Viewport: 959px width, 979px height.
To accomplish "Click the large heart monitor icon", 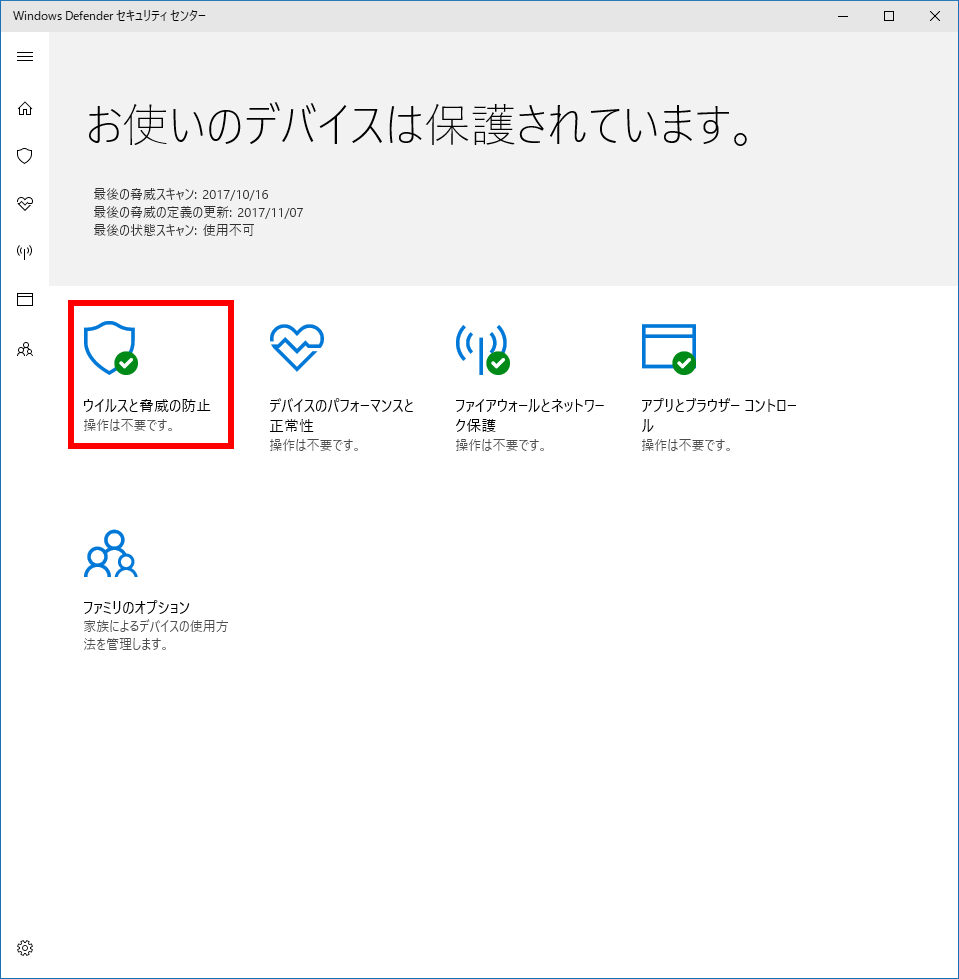I will (297, 347).
